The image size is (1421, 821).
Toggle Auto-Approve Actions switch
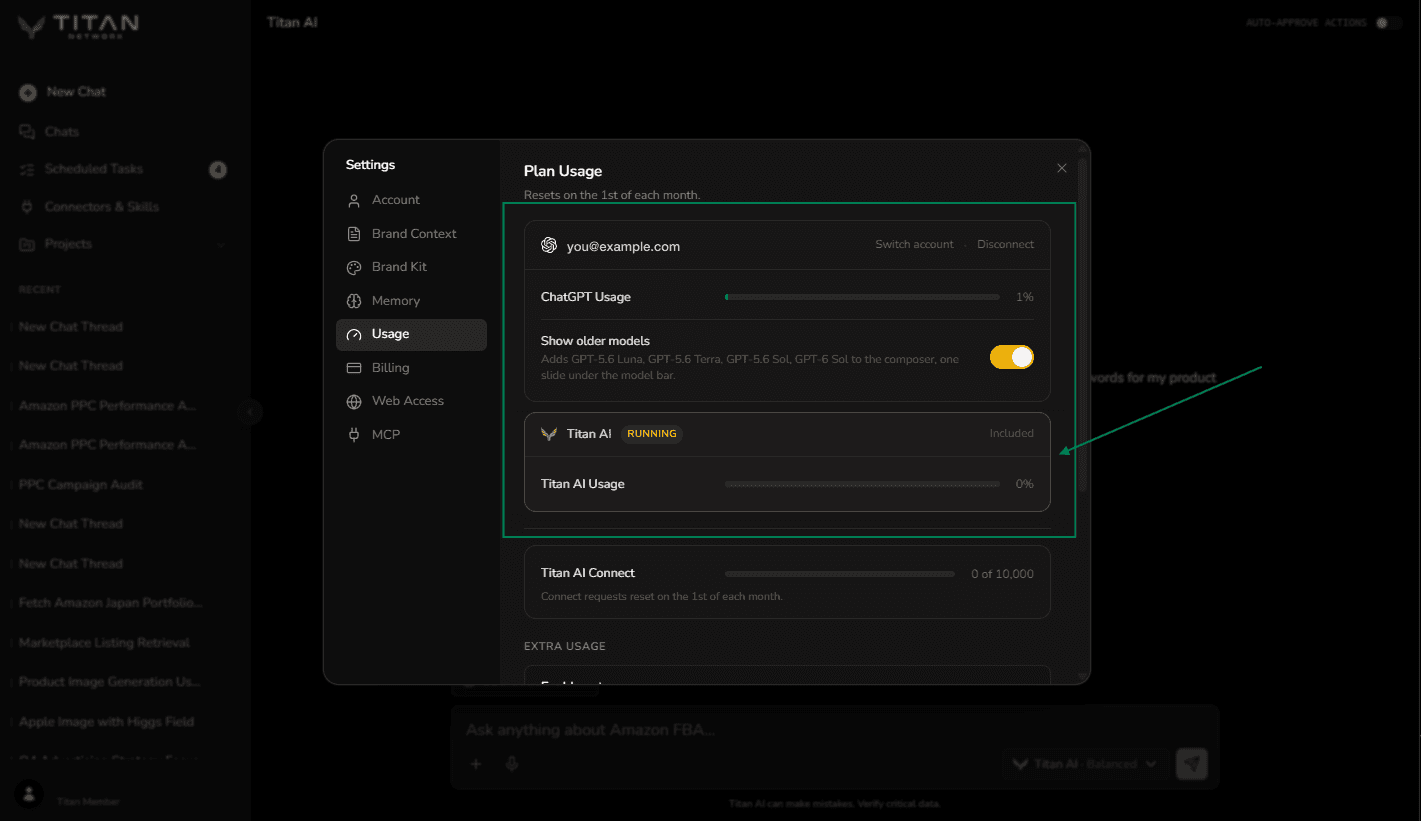1388,23
